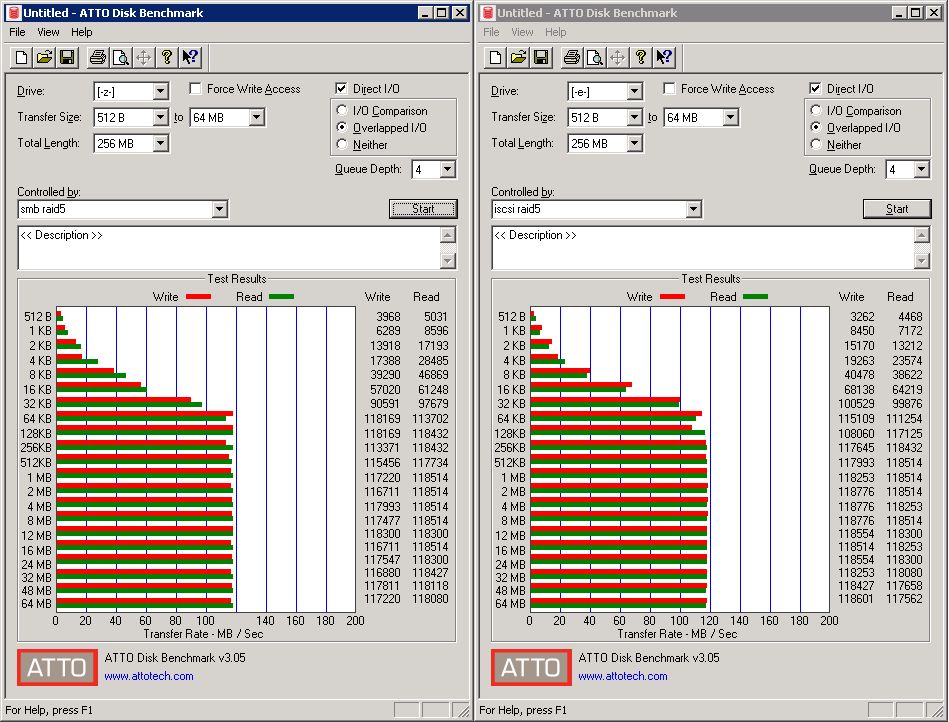Screen dimensions: 949x722
Task: Click Description text box in left window
Action: 229,248
